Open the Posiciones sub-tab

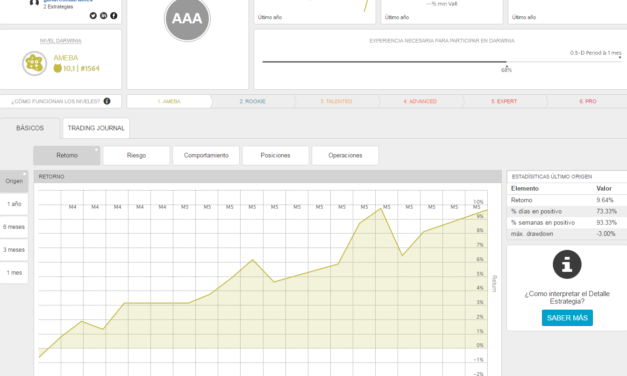[276, 155]
